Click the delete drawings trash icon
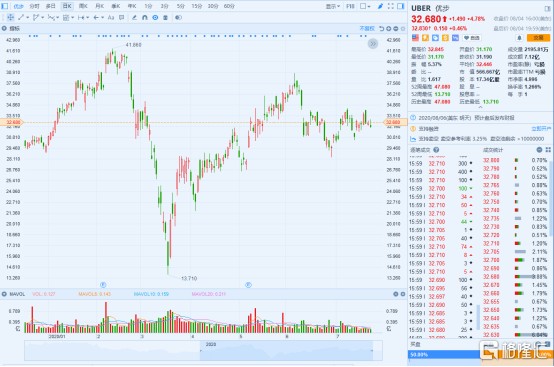This screenshot has width=554, height=367. coord(165,17)
